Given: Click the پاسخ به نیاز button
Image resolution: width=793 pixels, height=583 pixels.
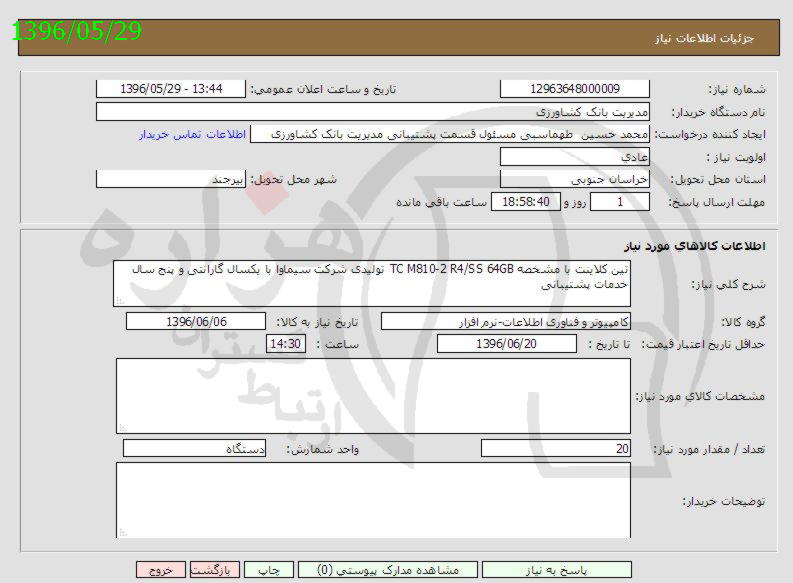Looking at the screenshot, I should [x=557, y=569].
